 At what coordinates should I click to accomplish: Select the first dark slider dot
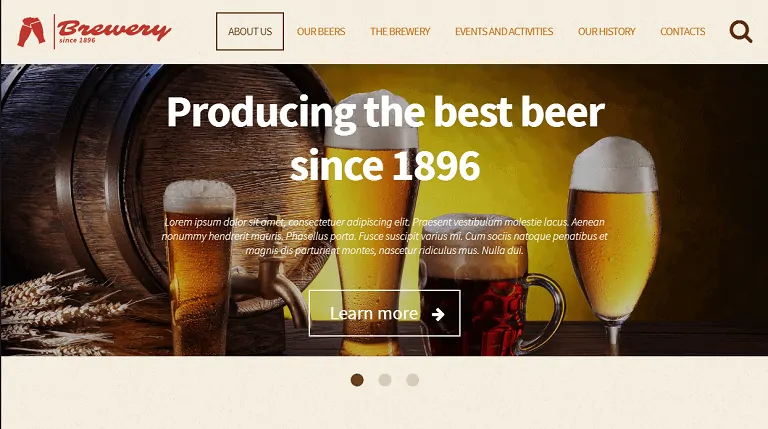tap(357, 380)
